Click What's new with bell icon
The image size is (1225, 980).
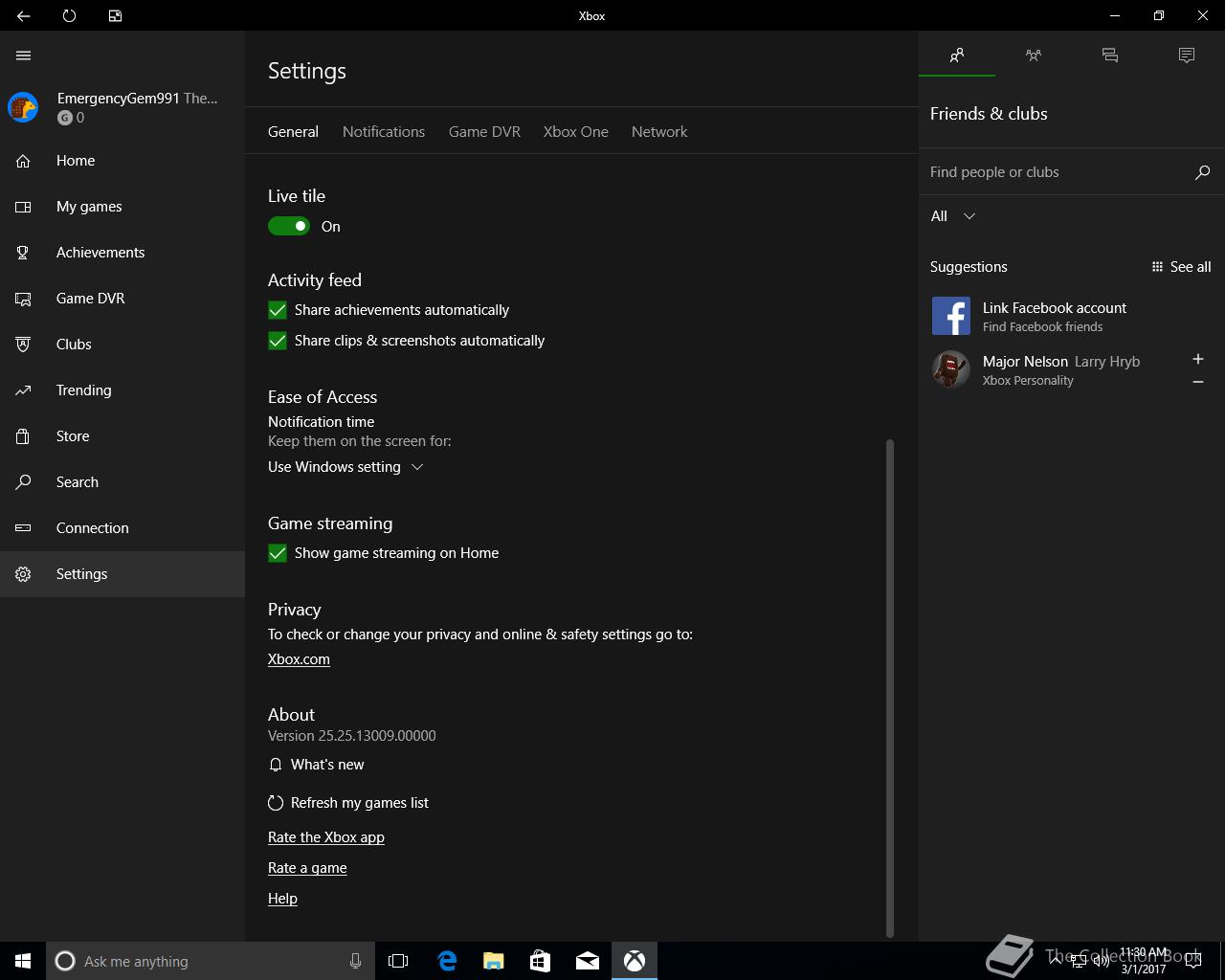click(317, 765)
